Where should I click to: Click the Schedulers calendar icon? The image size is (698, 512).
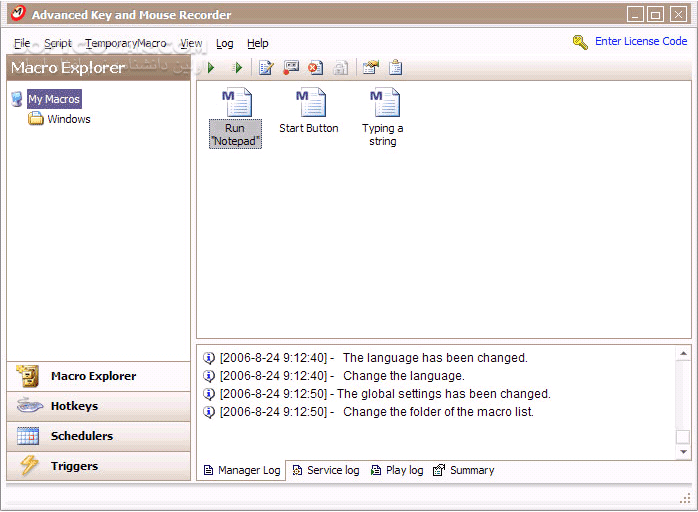click(x=28, y=436)
